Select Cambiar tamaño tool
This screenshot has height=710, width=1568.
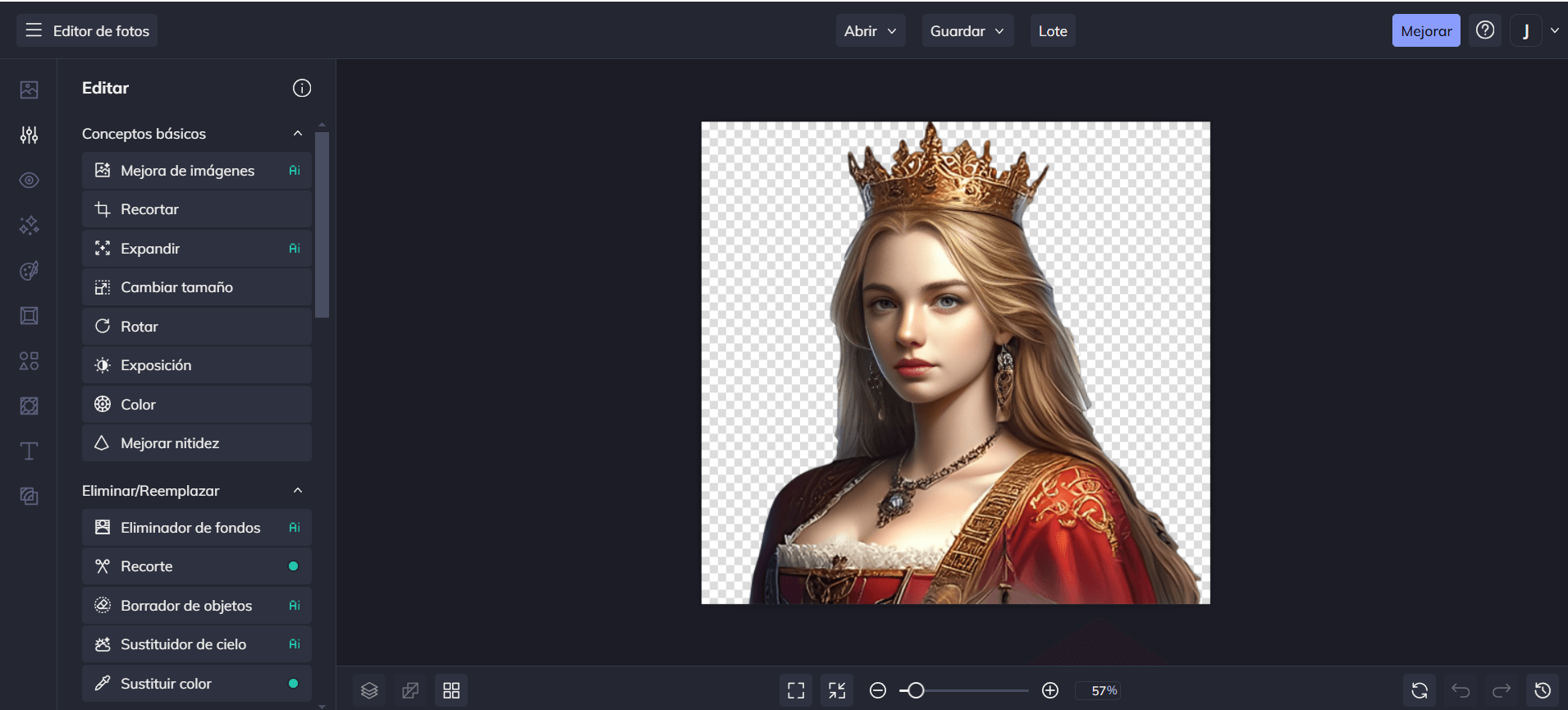(x=197, y=287)
